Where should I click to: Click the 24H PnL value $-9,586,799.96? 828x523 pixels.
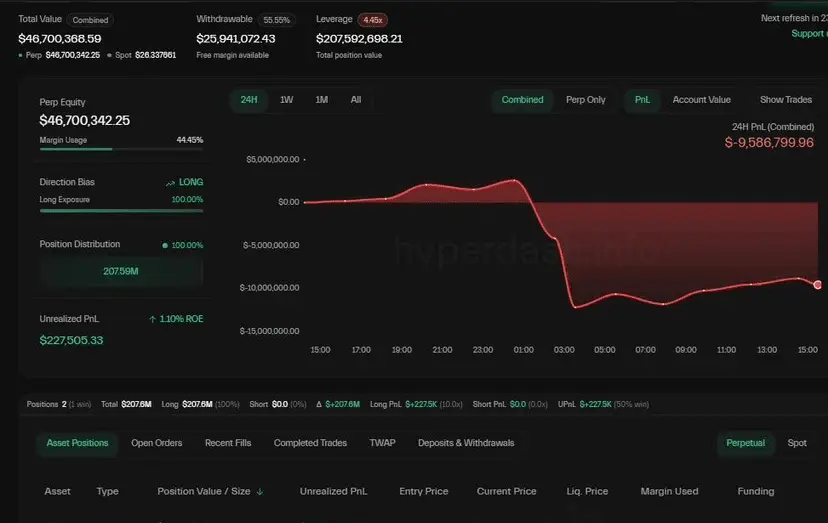[x=769, y=143]
